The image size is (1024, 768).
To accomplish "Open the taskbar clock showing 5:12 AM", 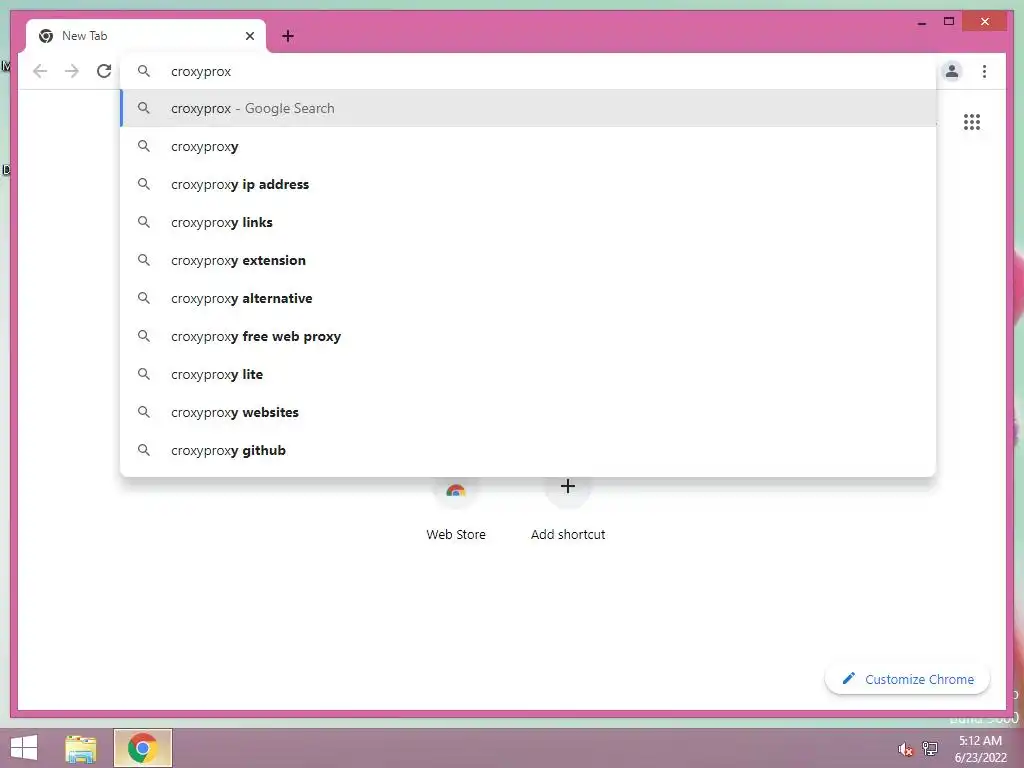I will [x=980, y=748].
